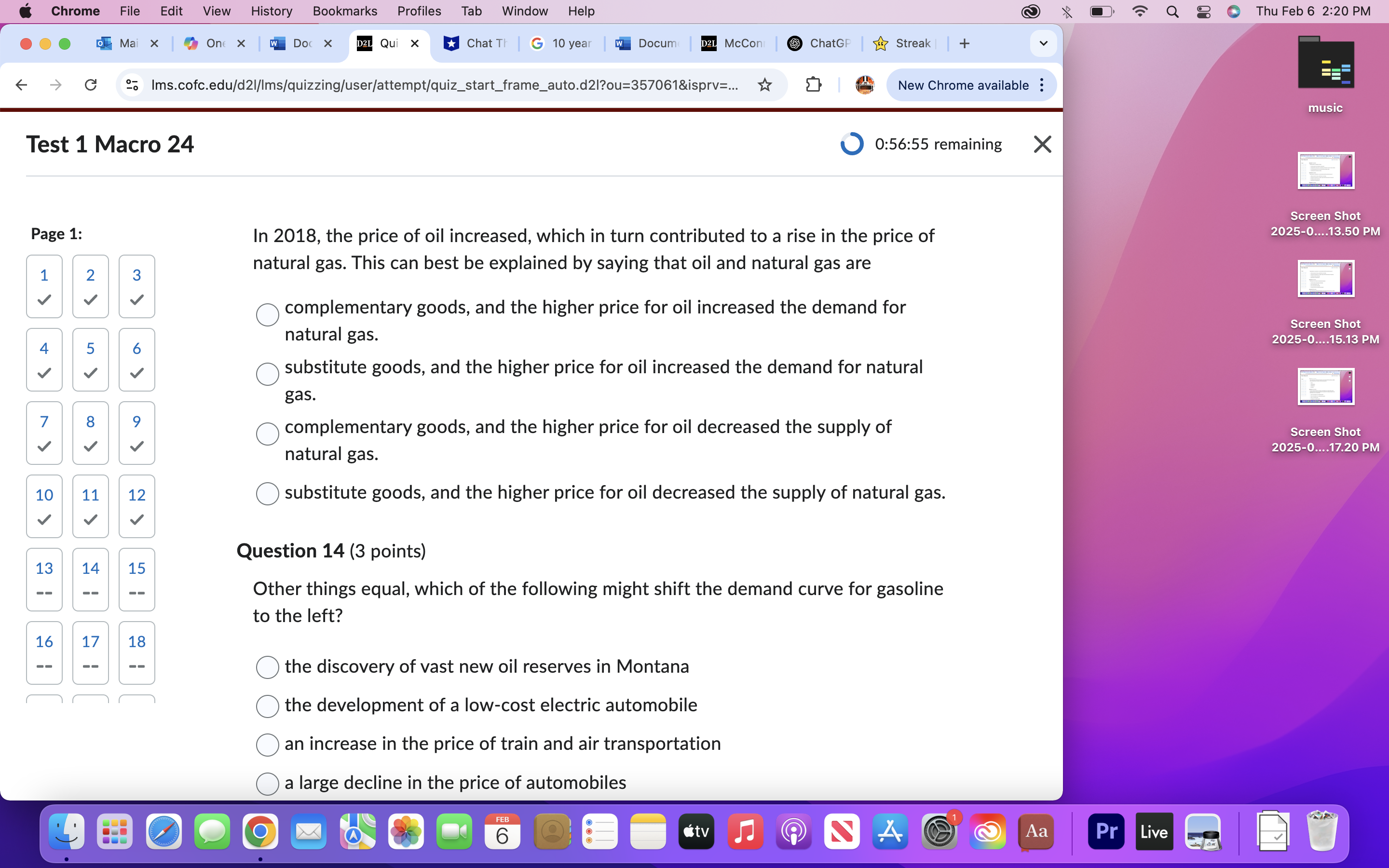The image size is (1389, 868).
Task: Open site information next to the URL
Action: 132,85
